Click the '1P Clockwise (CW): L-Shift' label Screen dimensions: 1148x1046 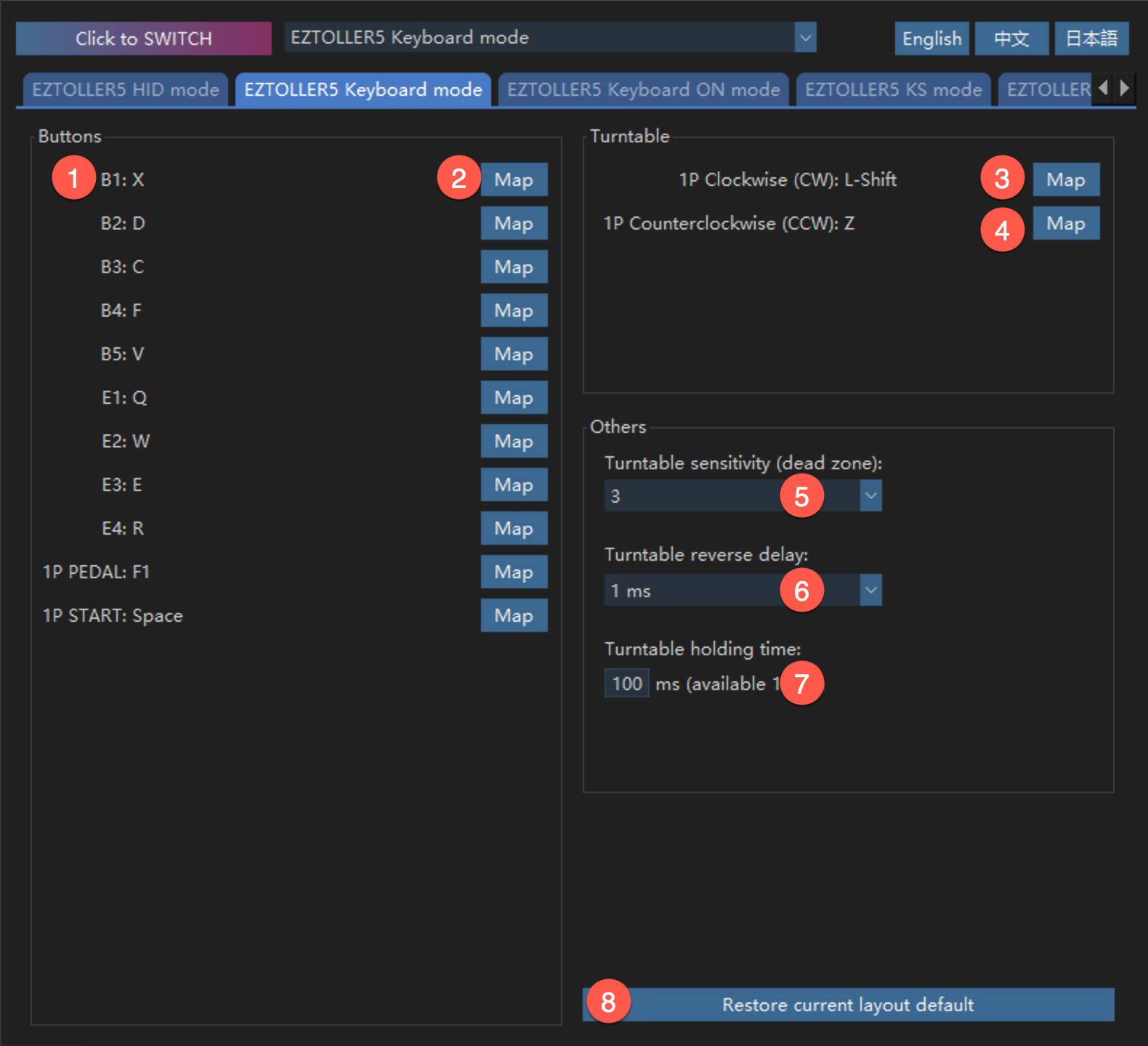point(788,179)
